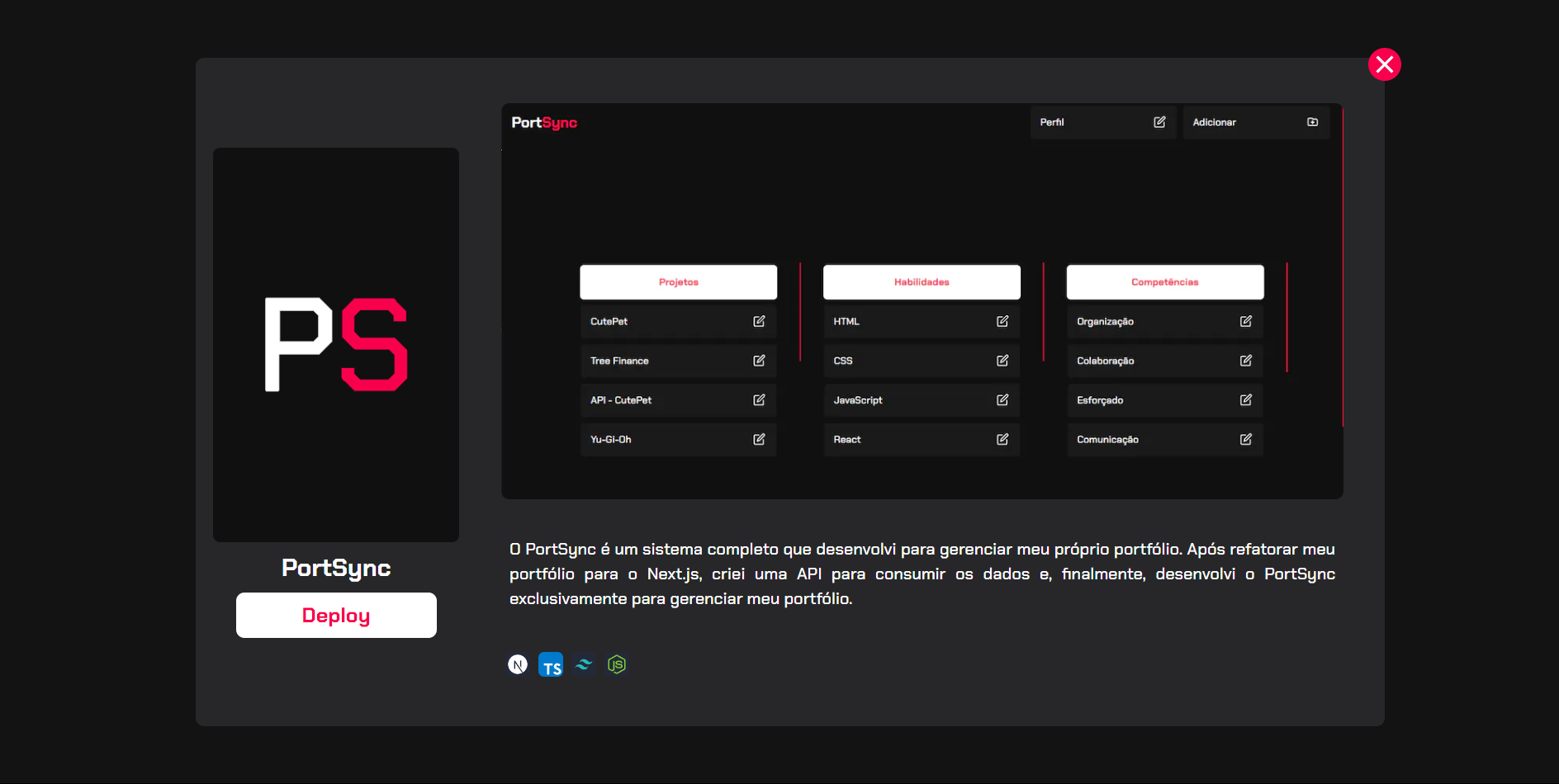This screenshot has height=784, width=1559.
Task: Click the Node.js technology icon
Action: tap(617, 664)
